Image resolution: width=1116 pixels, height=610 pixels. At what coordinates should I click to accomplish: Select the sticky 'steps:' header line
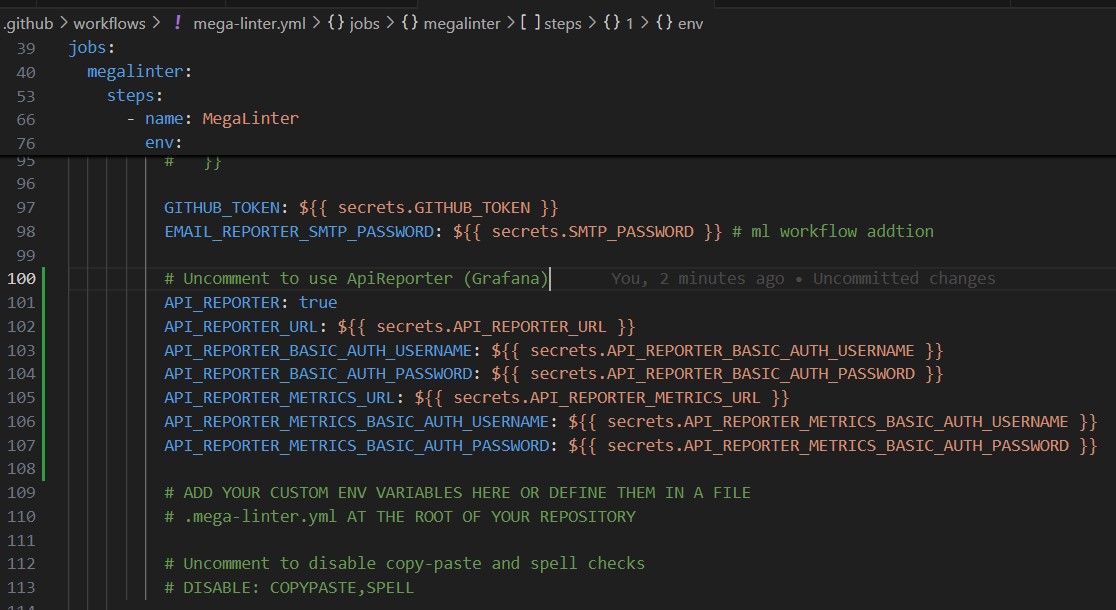[x=135, y=96]
